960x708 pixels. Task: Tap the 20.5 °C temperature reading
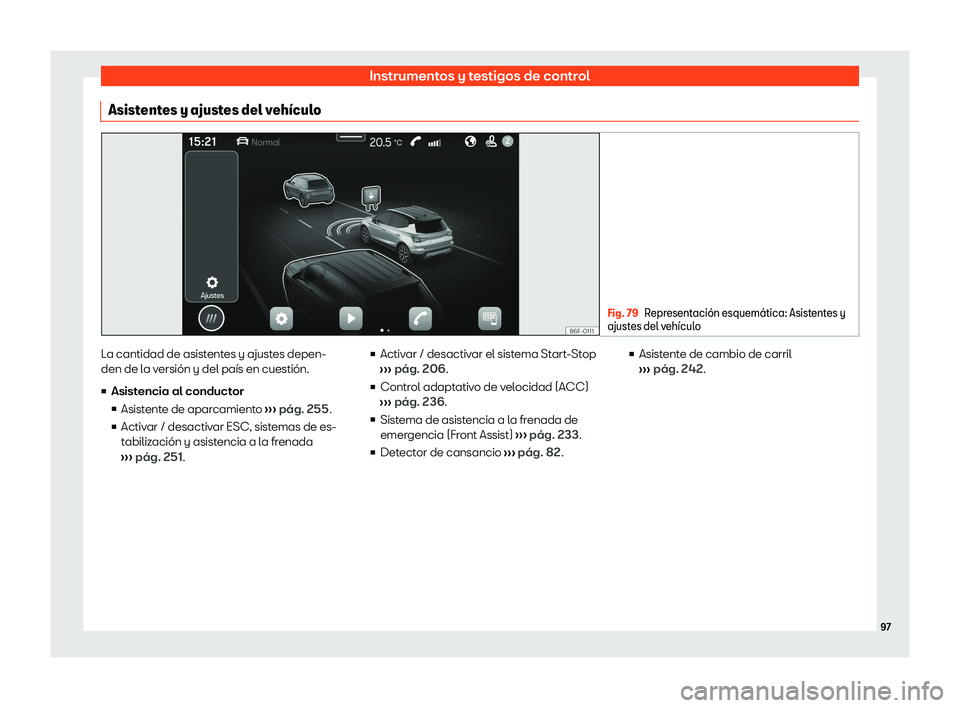tap(386, 142)
